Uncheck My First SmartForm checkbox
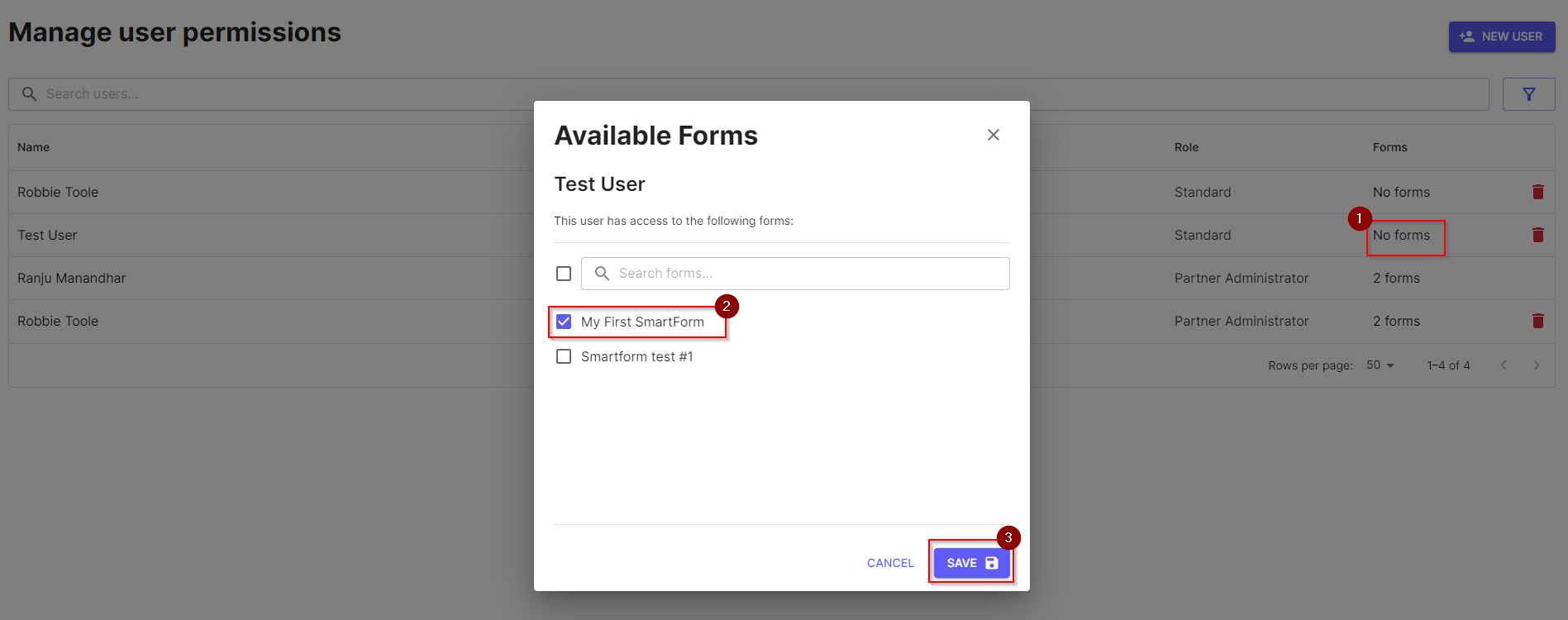The height and width of the screenshot is (620, 1568). pyautogui.click(x=564, y=322)
